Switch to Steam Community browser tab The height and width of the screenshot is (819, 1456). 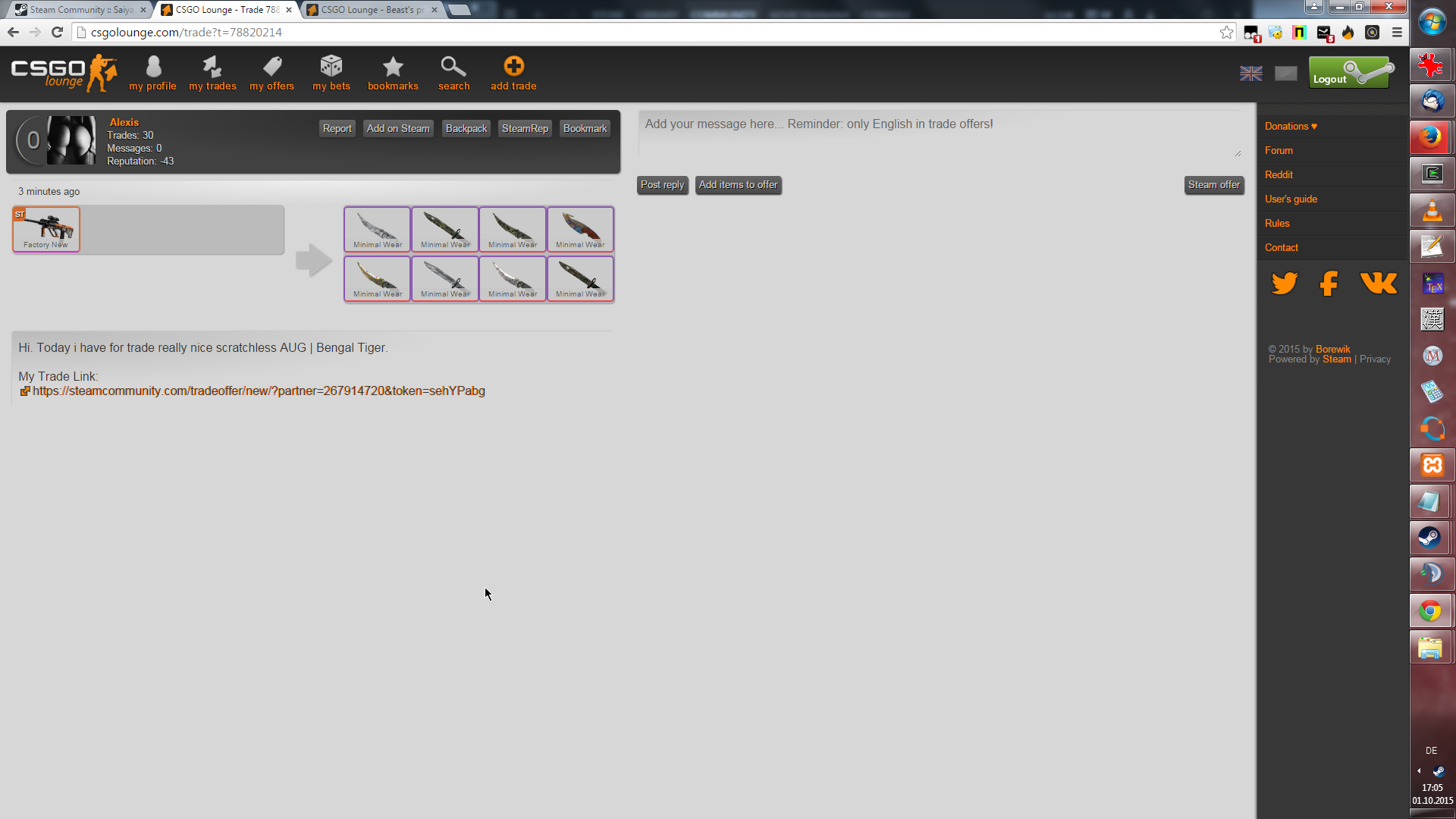[x=80, y=10]
